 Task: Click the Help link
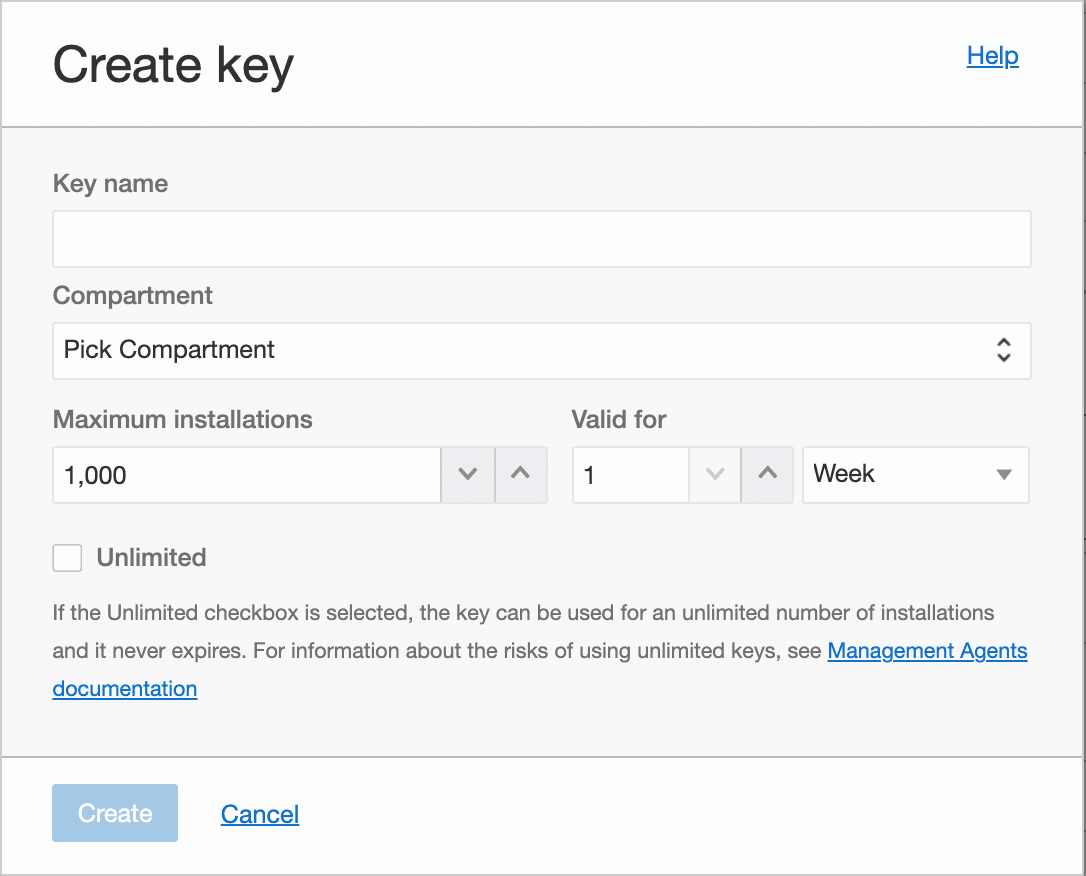pos(992,56)
